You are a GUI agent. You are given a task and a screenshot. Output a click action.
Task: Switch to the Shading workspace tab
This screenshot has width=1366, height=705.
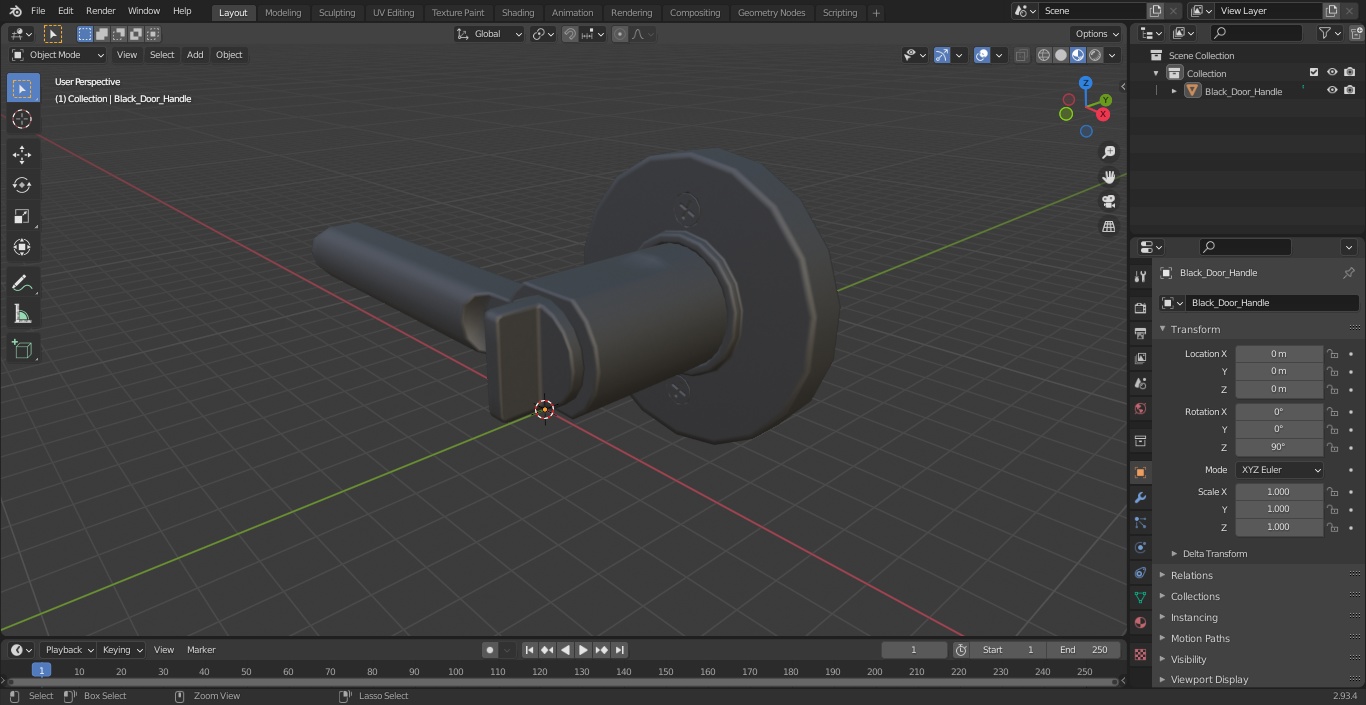tap(518, 13)
